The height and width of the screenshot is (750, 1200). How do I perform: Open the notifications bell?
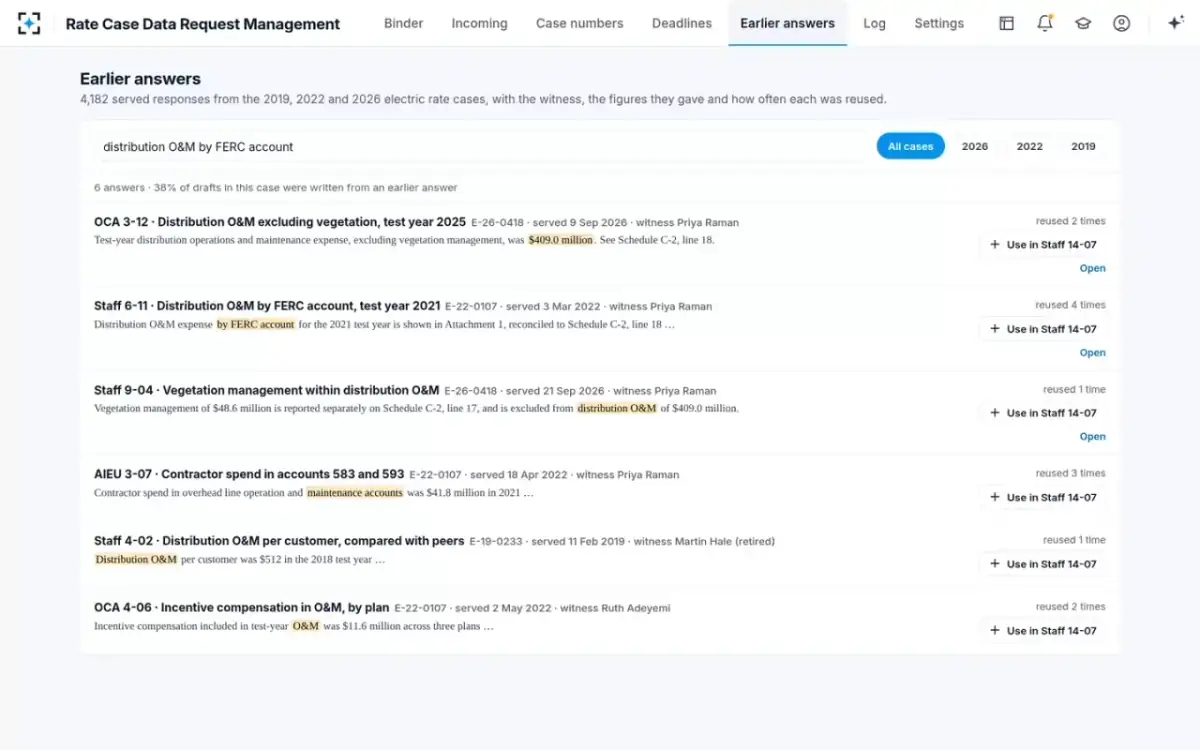tap(1045, 23)
